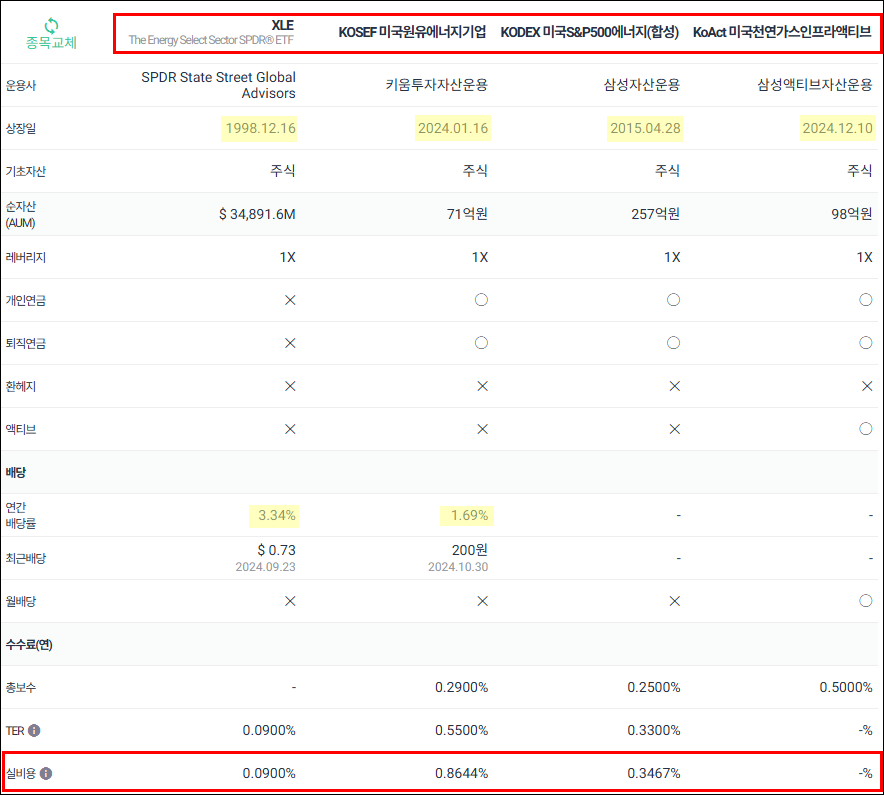884x795 pixels.
Task: Click the 액티브 circle mark for KoAct
Action: 865,429
